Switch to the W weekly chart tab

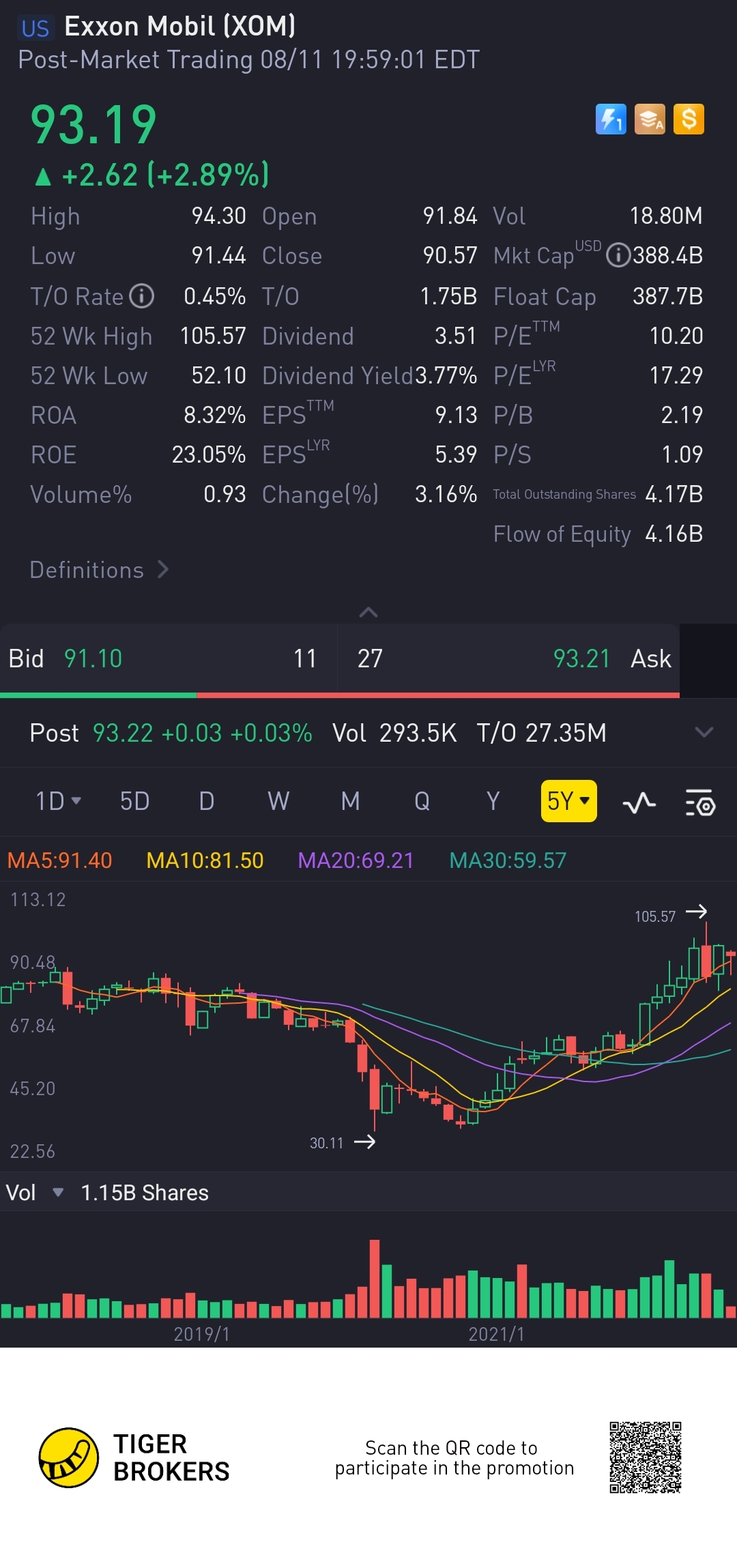click(x=278, y=801)
